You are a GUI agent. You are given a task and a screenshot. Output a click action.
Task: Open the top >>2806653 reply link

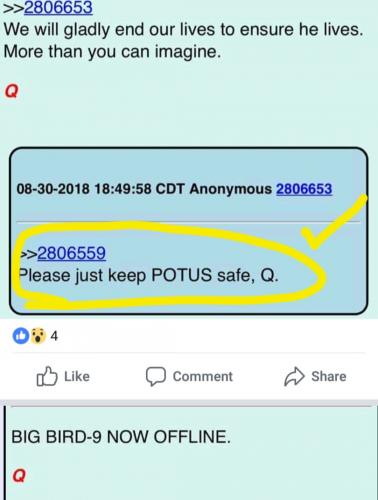coord(48,8)
